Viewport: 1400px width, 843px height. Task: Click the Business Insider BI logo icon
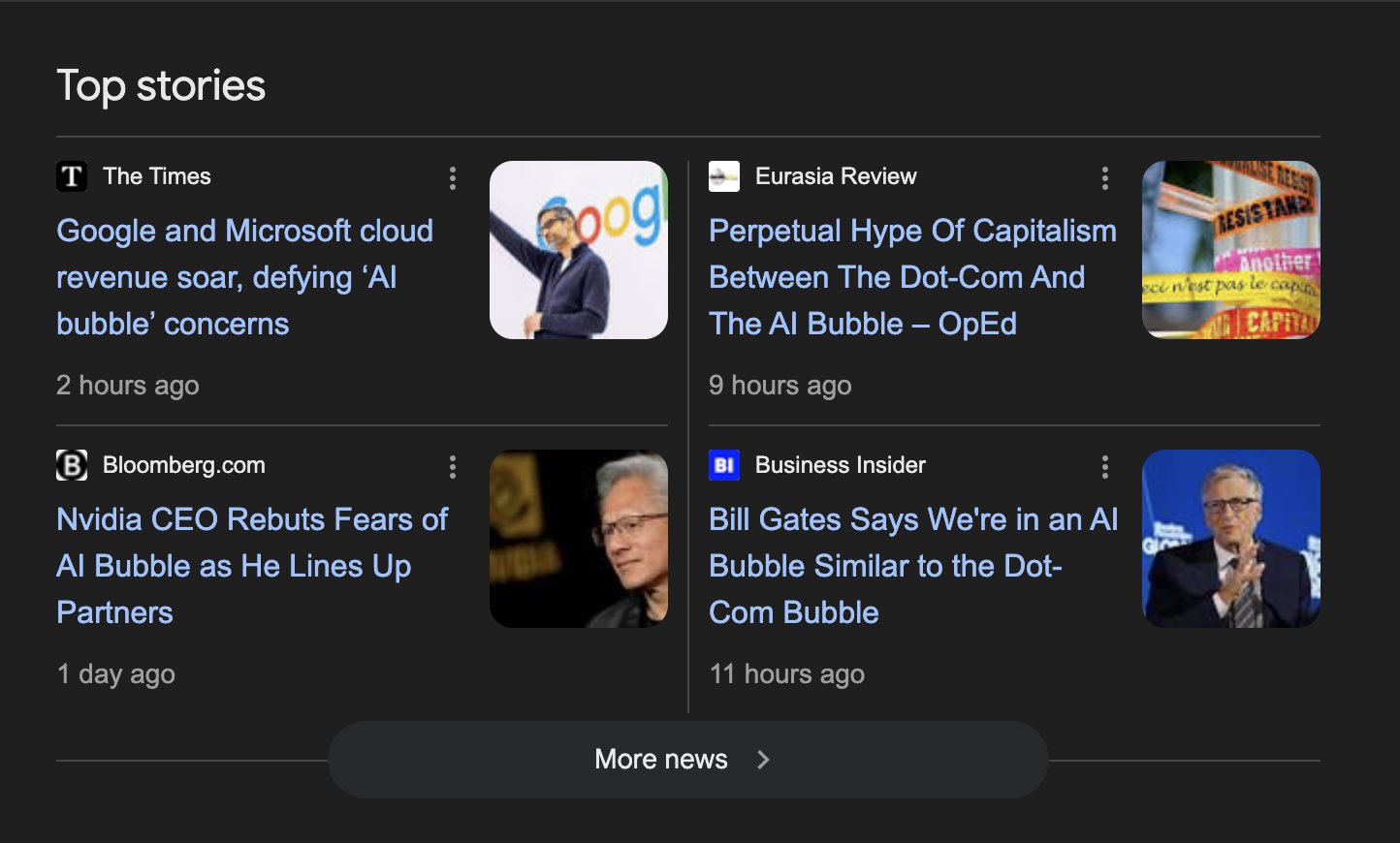point(724,465)
